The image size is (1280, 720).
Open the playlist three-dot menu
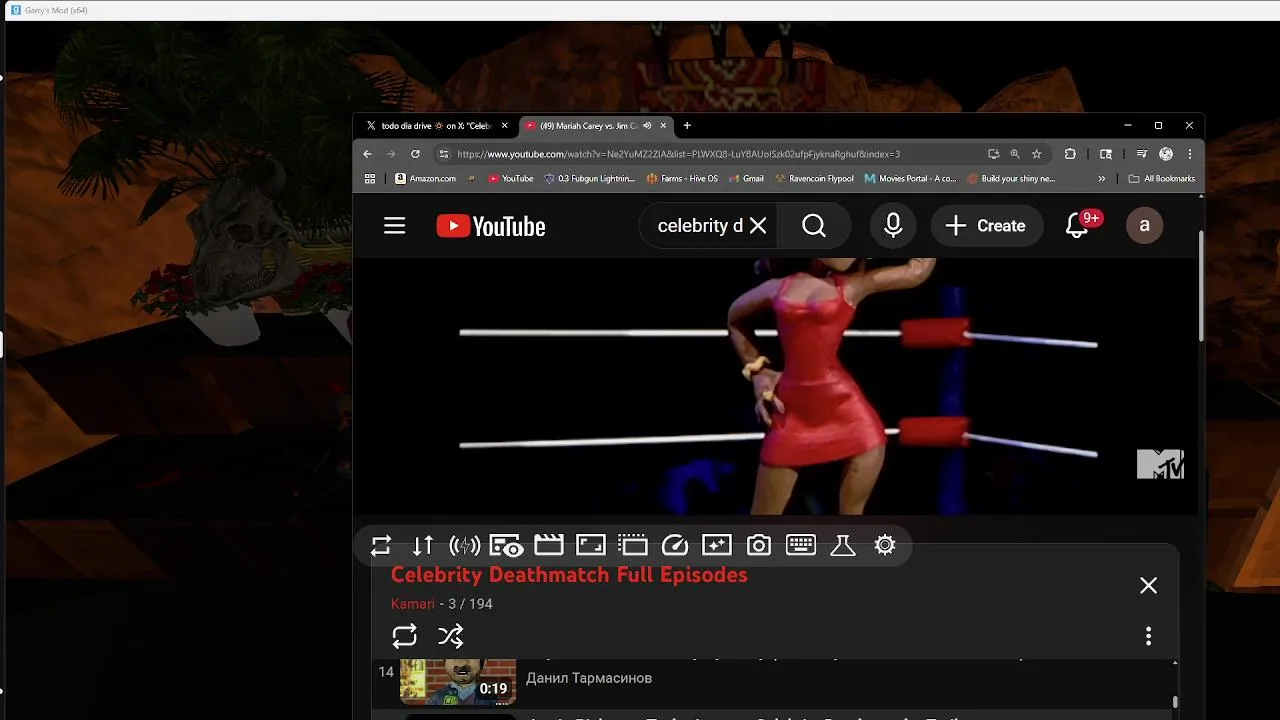(1148, 636)
